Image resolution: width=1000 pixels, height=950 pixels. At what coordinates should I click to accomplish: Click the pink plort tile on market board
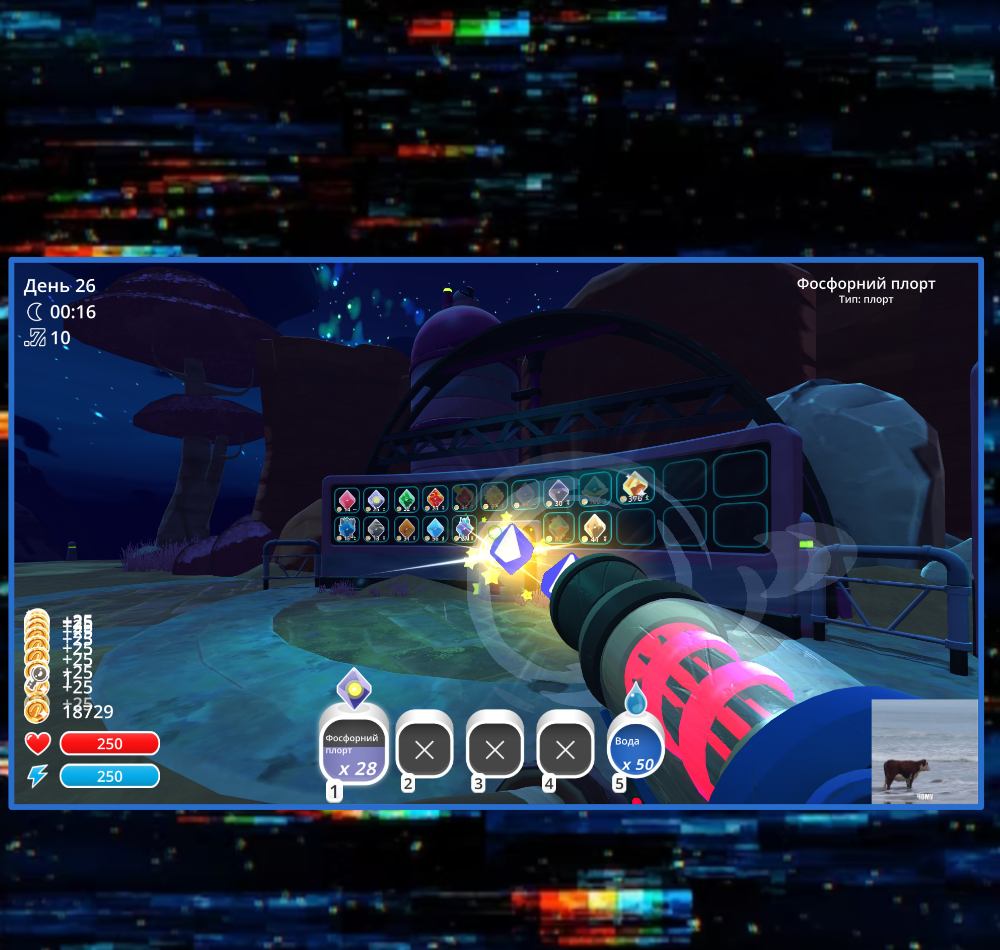(x=347, y=500)
